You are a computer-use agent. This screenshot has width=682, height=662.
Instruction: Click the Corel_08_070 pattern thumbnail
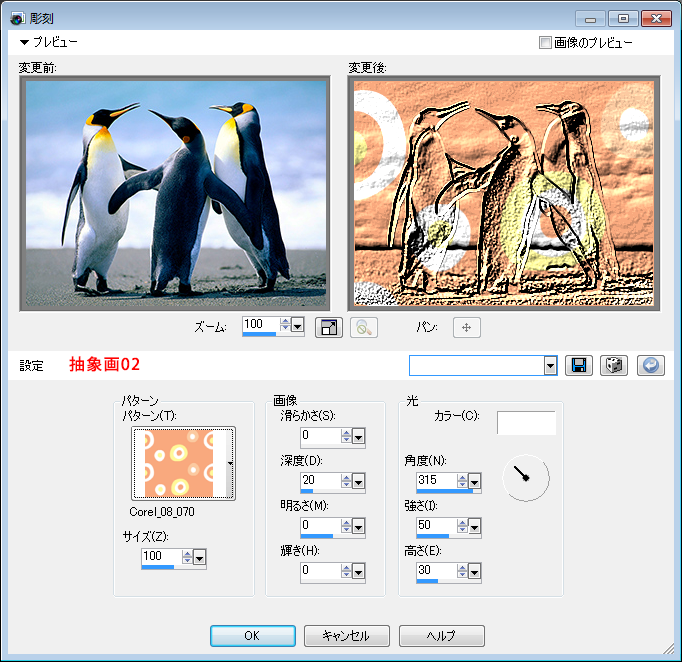click(x=179, y=463)
